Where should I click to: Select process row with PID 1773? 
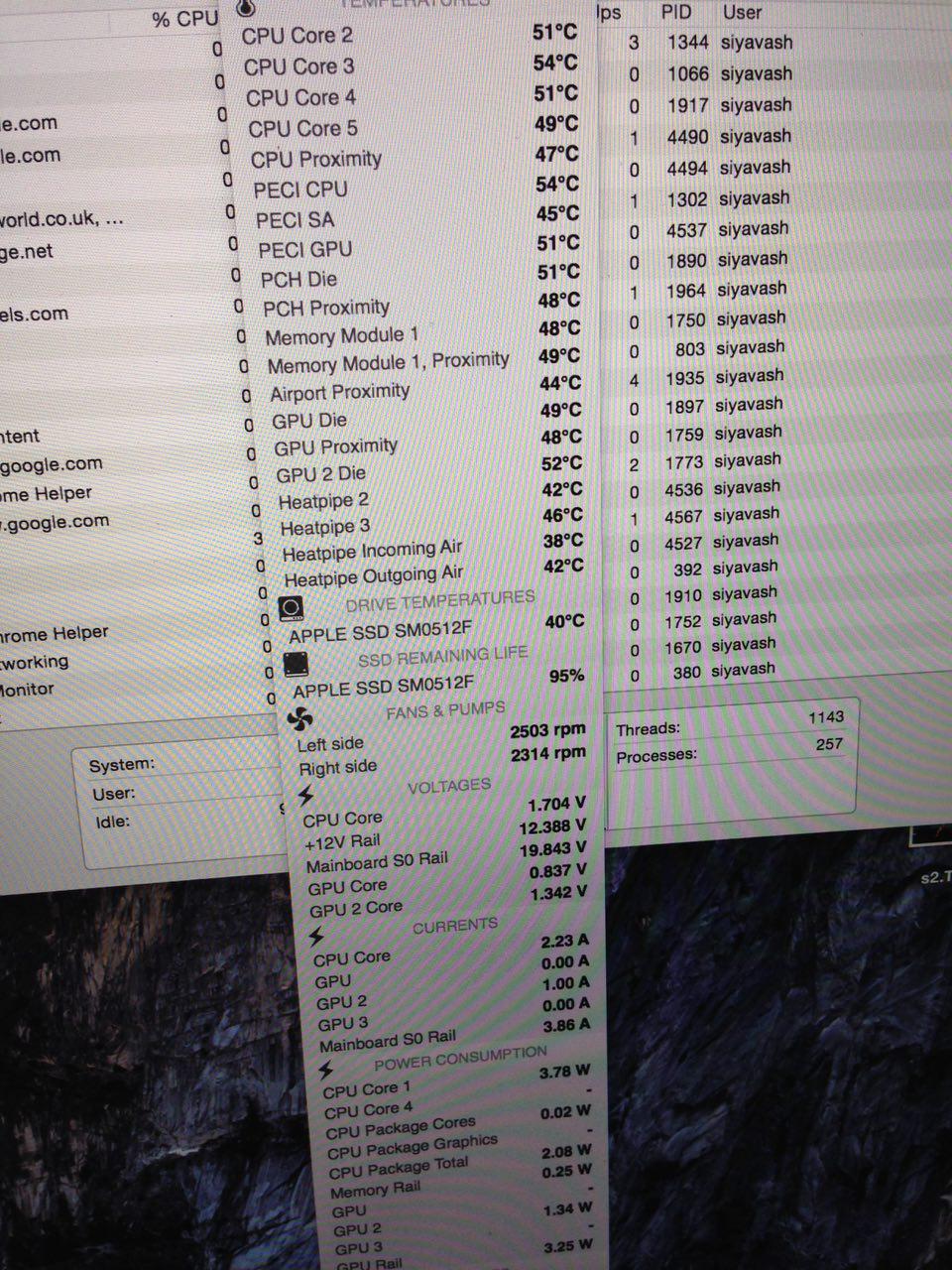pos(703,461)
